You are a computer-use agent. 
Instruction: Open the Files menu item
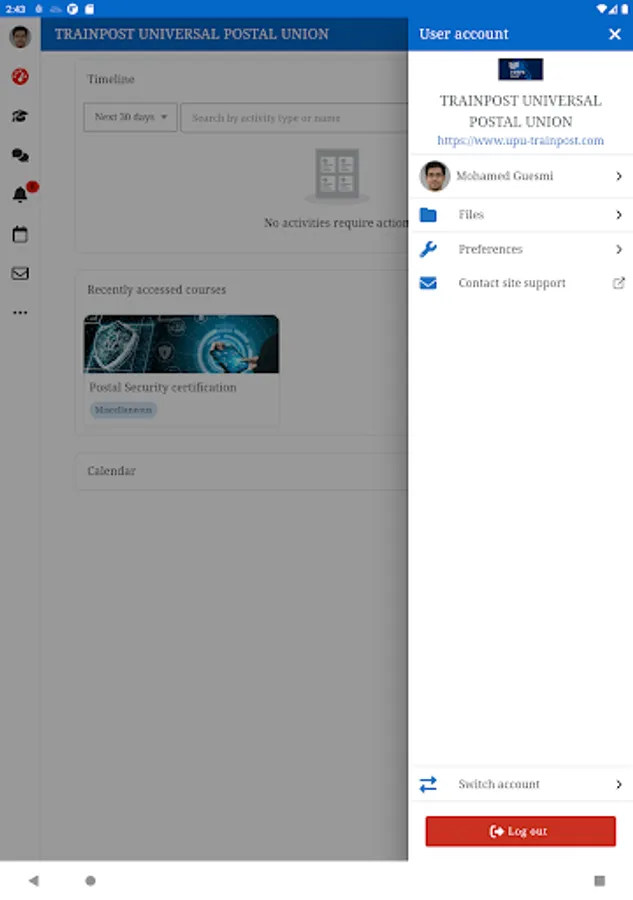tap(521, 215)
